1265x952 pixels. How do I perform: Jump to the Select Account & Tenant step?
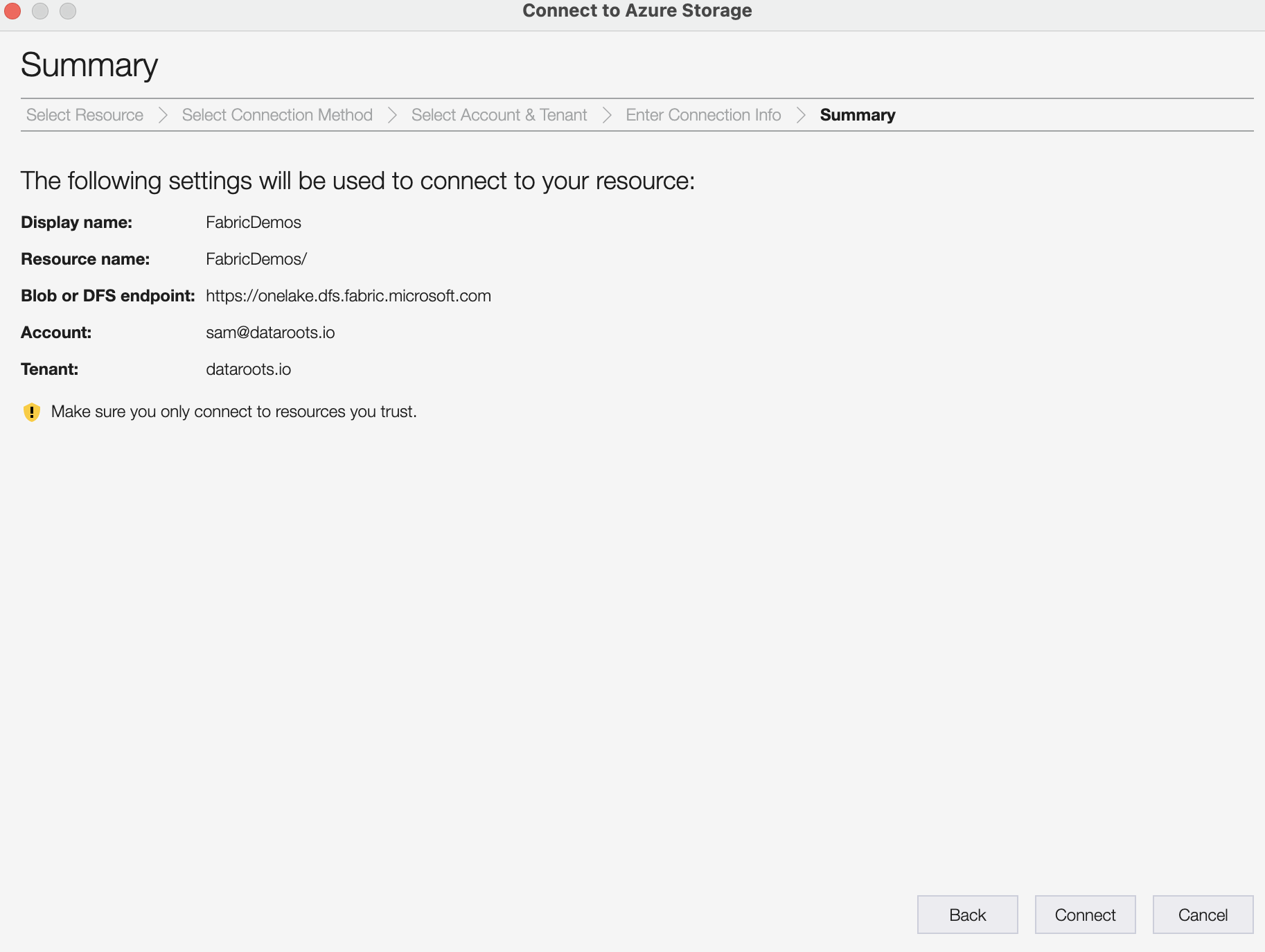[x=499, y=115]
